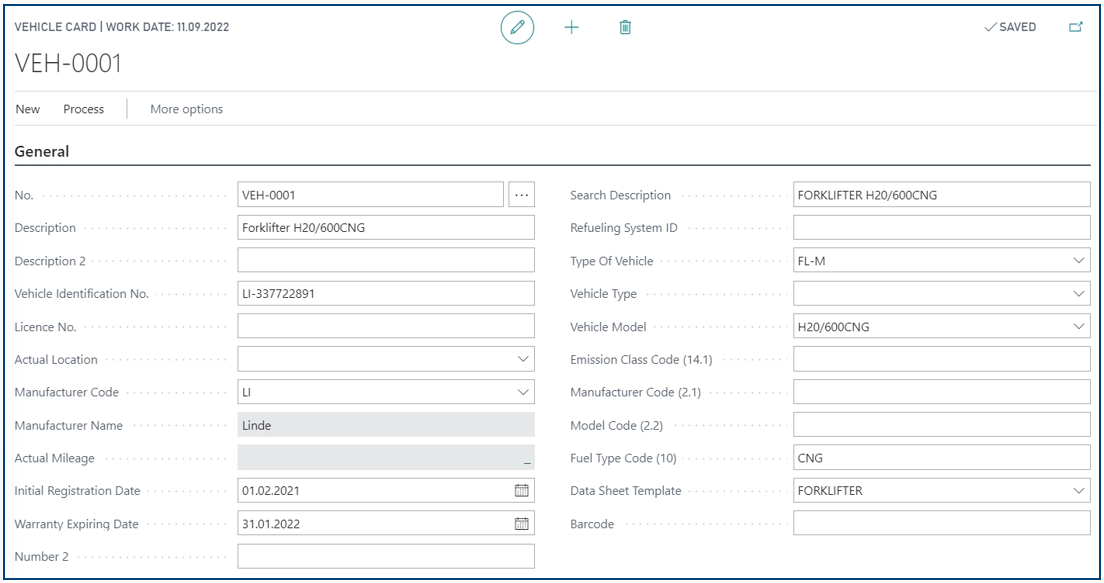Expand the Vehicle Model dropdown

pos(1079,327)
